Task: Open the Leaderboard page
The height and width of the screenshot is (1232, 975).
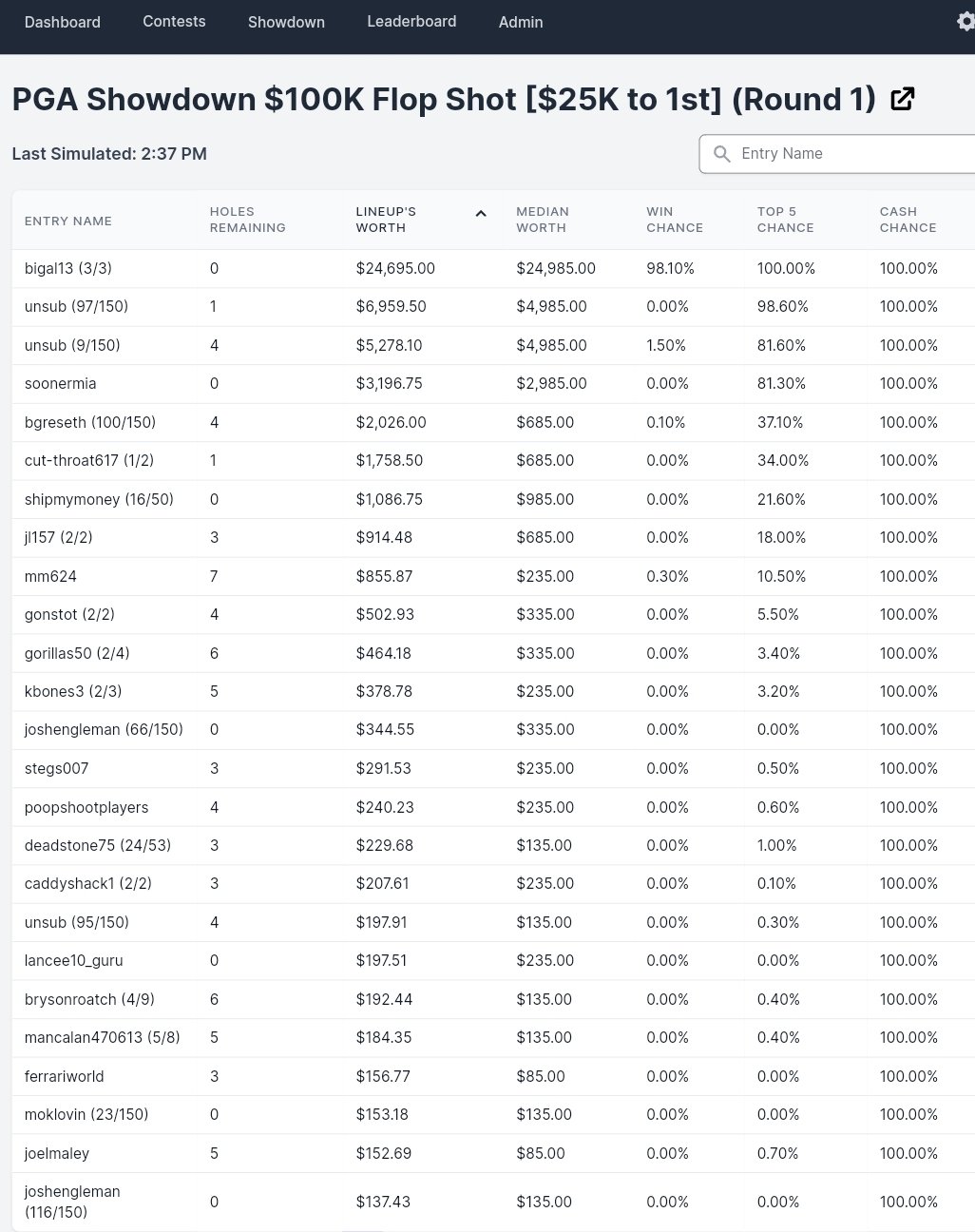Action: [411, 21]
